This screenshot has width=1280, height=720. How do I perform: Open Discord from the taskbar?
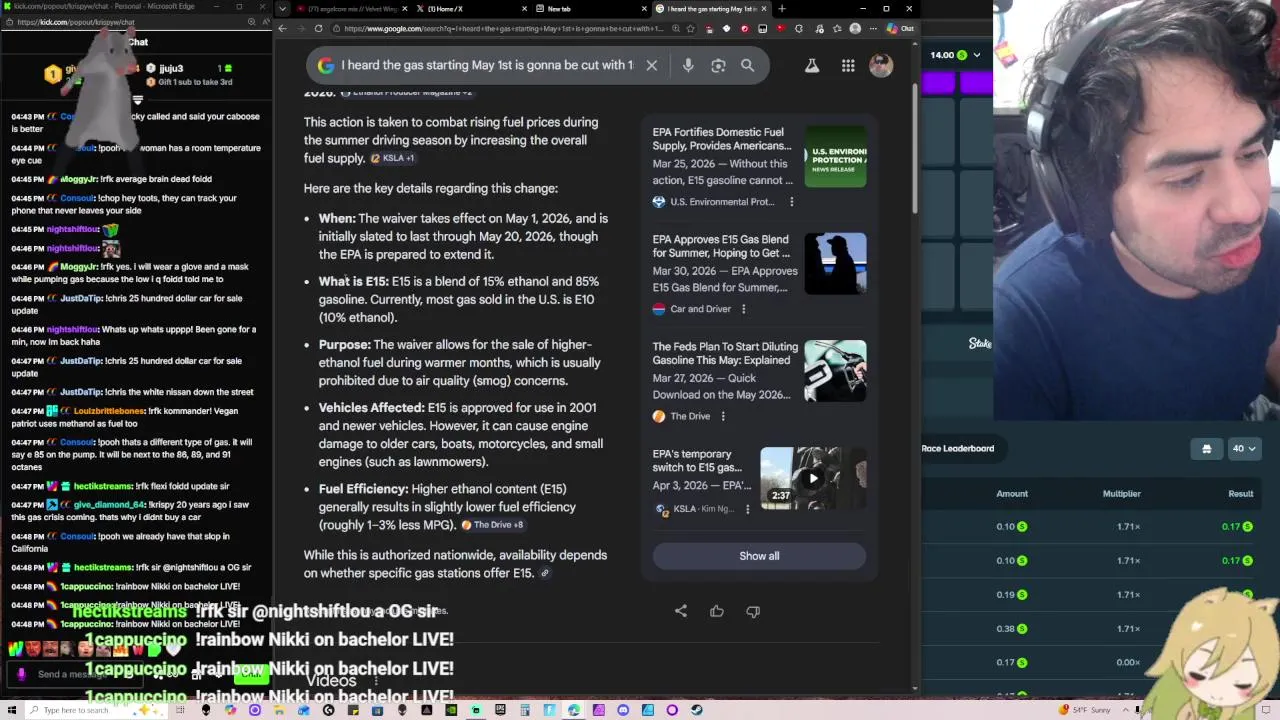click(x=623, y=710)
